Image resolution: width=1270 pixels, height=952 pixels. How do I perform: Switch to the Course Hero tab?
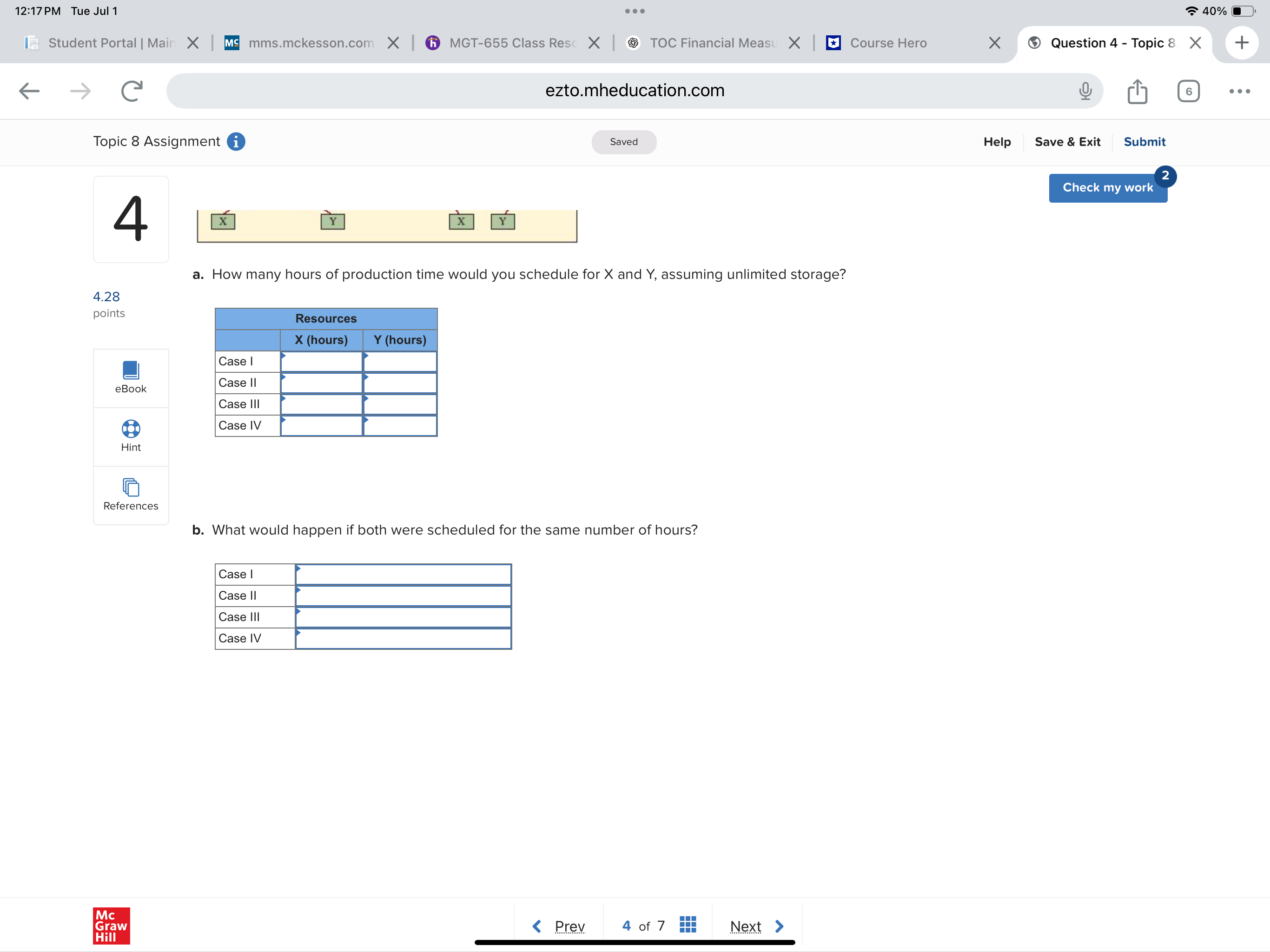(887, 42)
